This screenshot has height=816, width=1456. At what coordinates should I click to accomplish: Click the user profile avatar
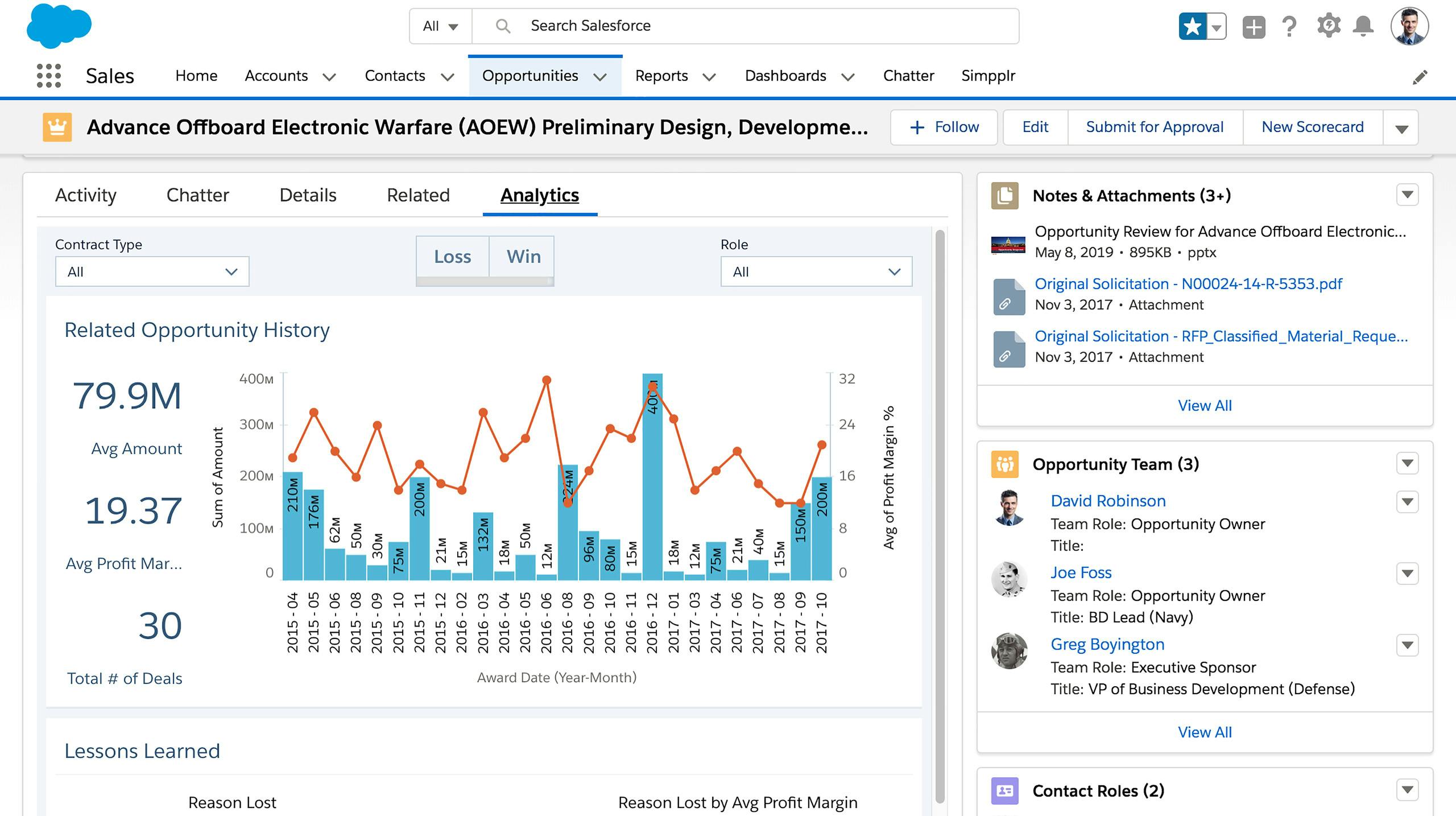[1409, 26]
